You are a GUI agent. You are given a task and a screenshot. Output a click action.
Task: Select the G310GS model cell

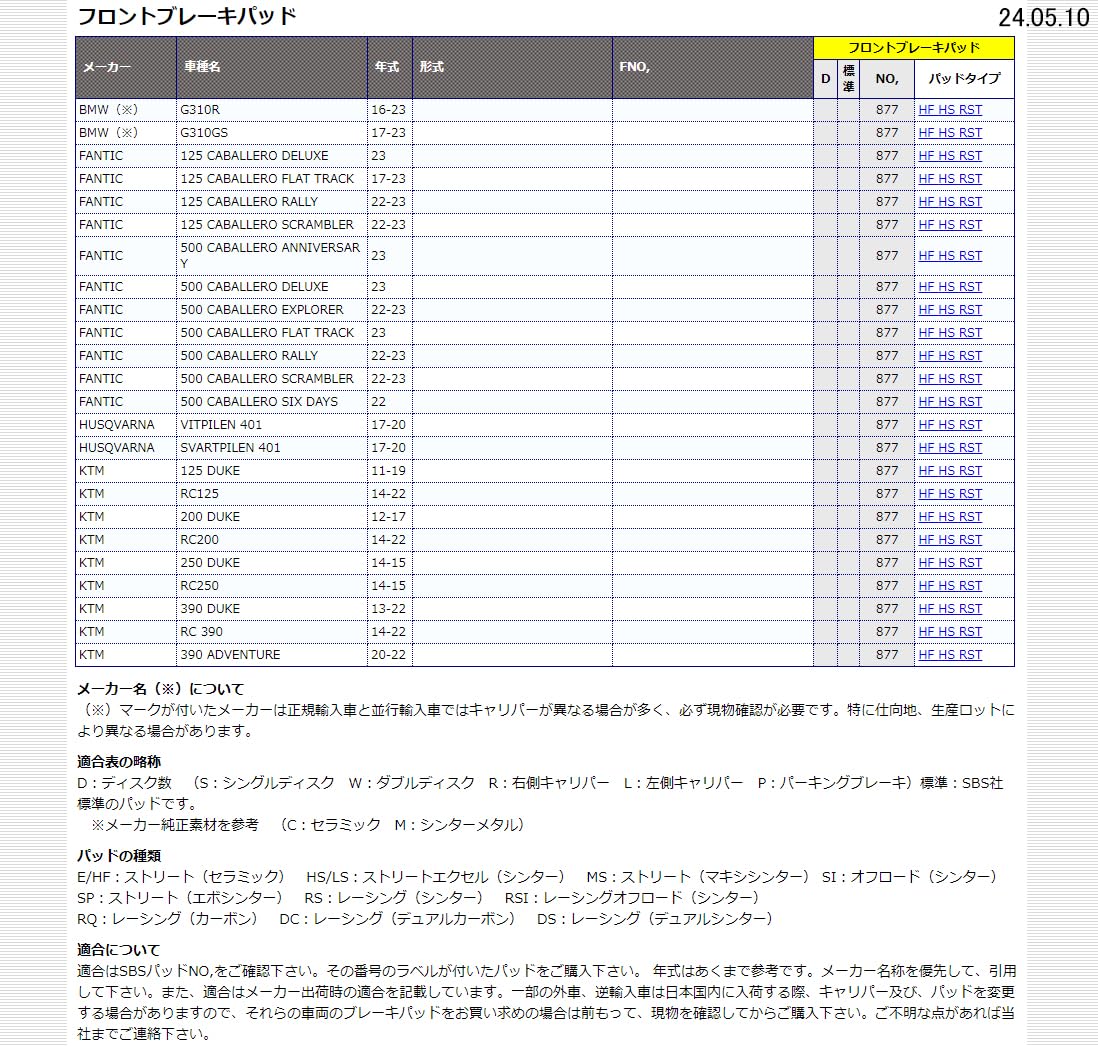[272, 133]
